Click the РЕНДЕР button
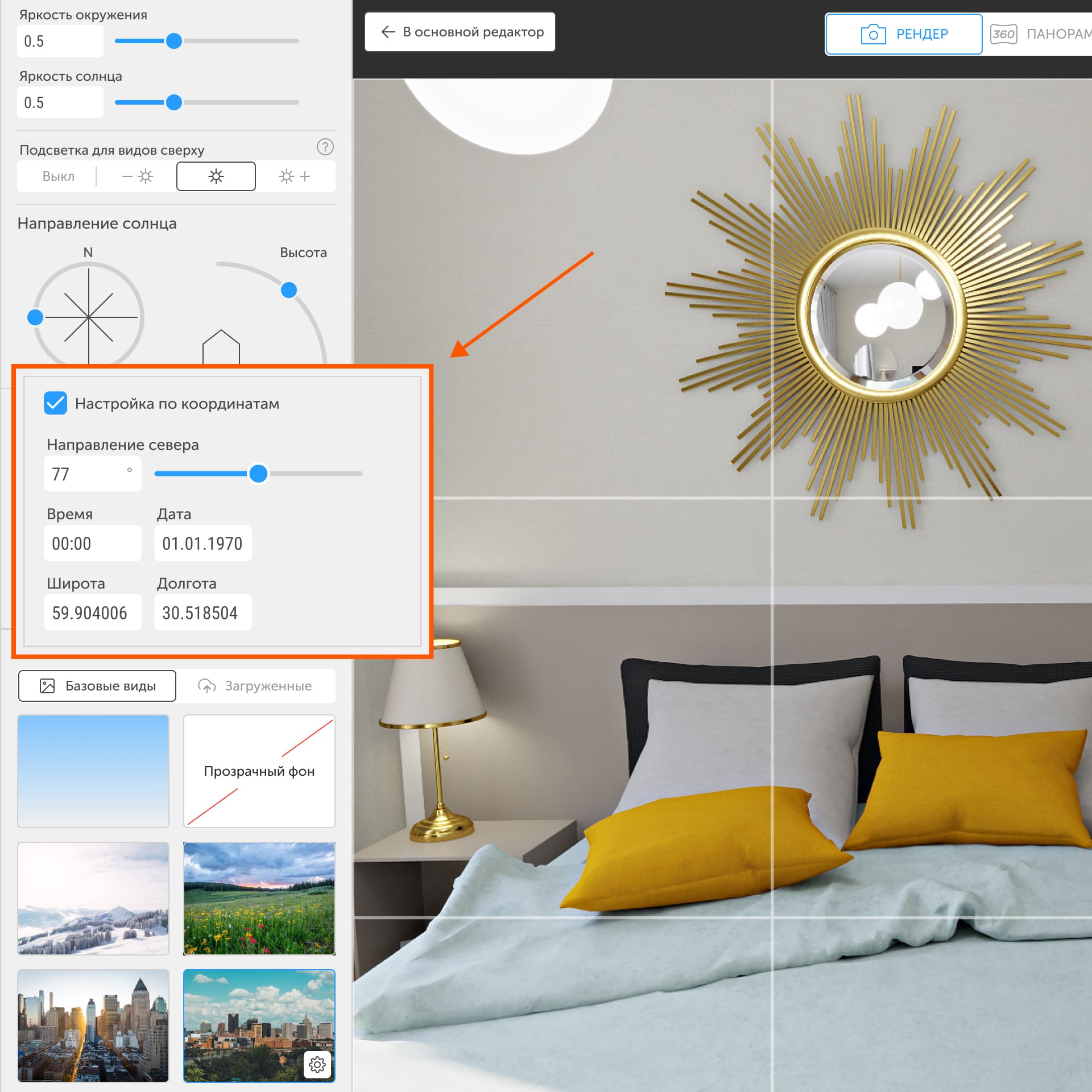The image size is (1092, 1092). click(x=903, y=34)
